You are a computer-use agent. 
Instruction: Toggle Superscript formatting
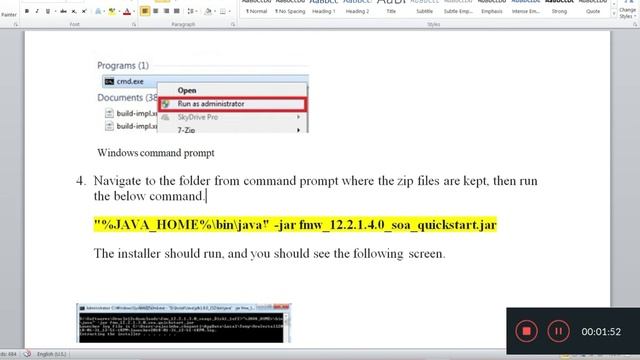84,11
